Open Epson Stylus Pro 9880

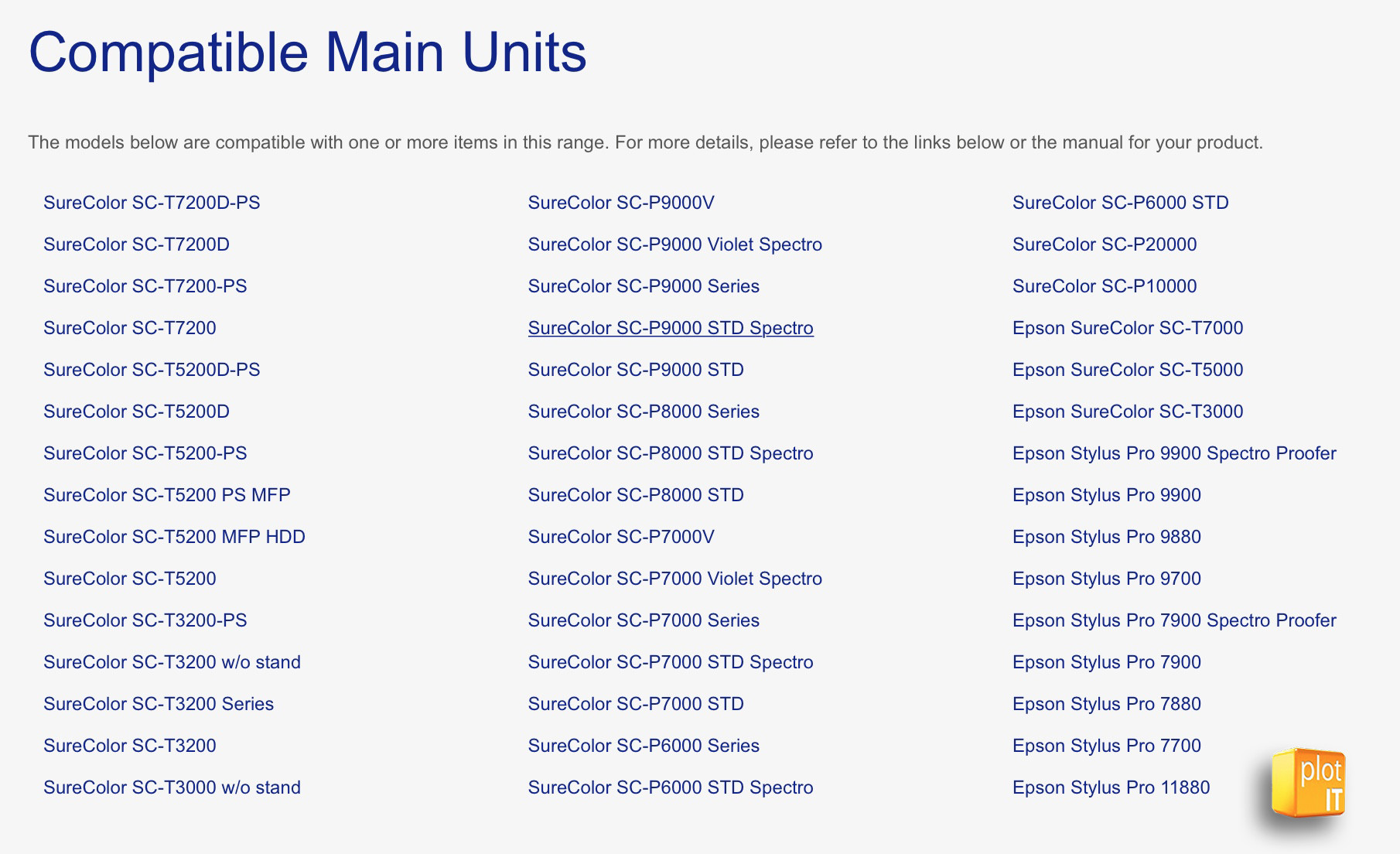click(x=1107, y=537)
